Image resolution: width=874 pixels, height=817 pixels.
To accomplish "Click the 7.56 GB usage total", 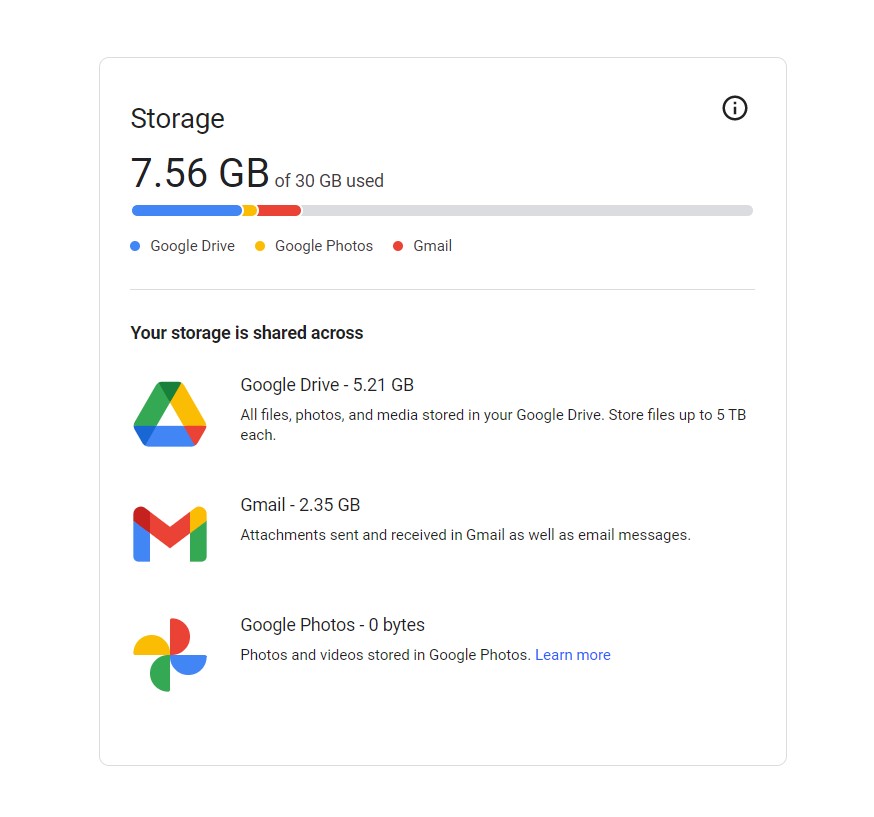I will [200, 174].
